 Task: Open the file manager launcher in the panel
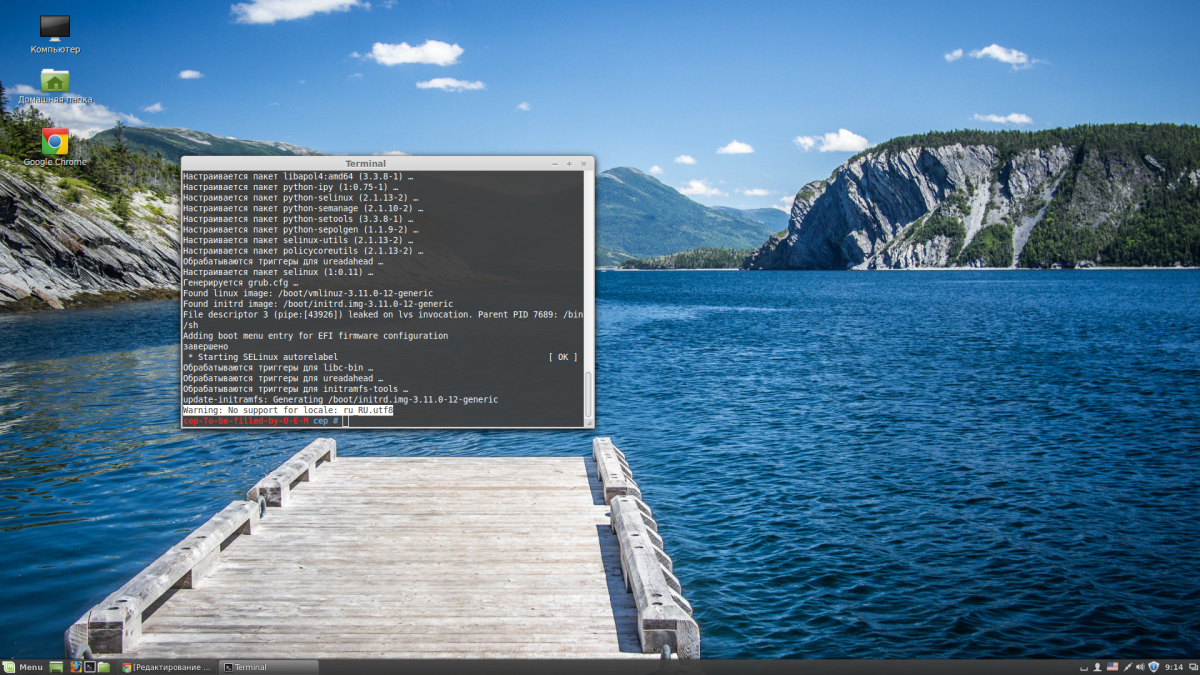[103, 667]
